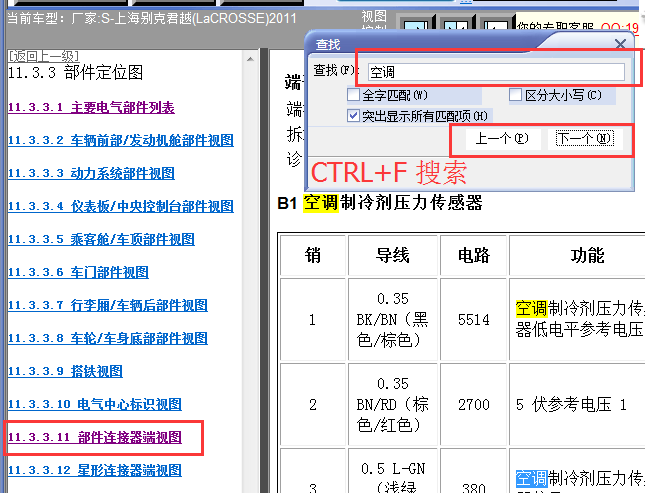This screenshot has height=493, width=645.
Task: Click the 电路 column header
Action: (x=473, y=255)
